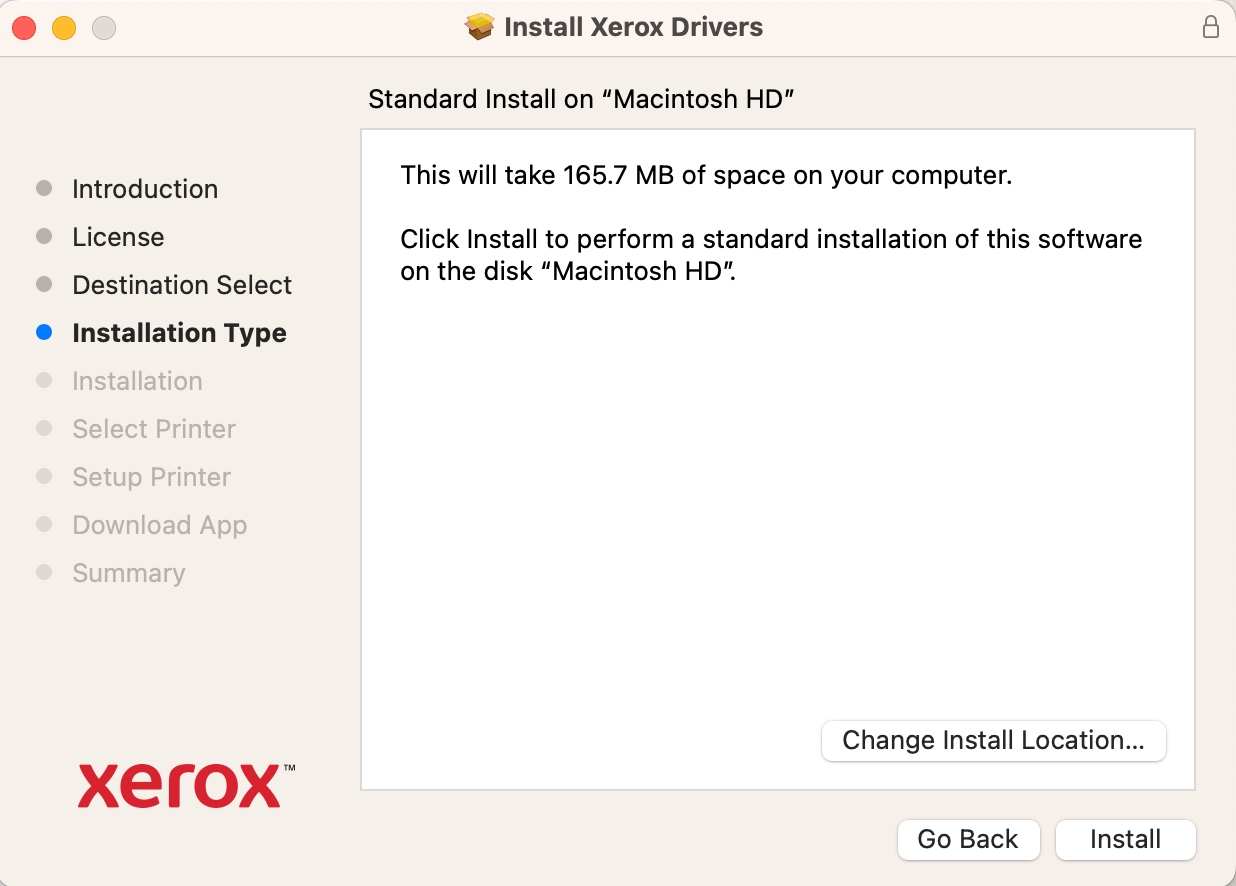
Task: Click the highlighted Installation Type label
Action: point(179,332)
